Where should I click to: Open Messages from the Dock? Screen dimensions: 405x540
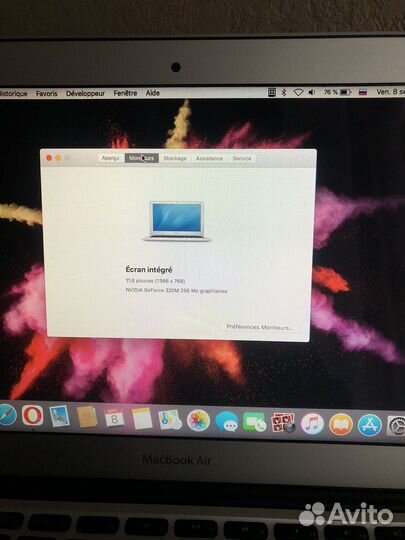click(x=226, y=422)
